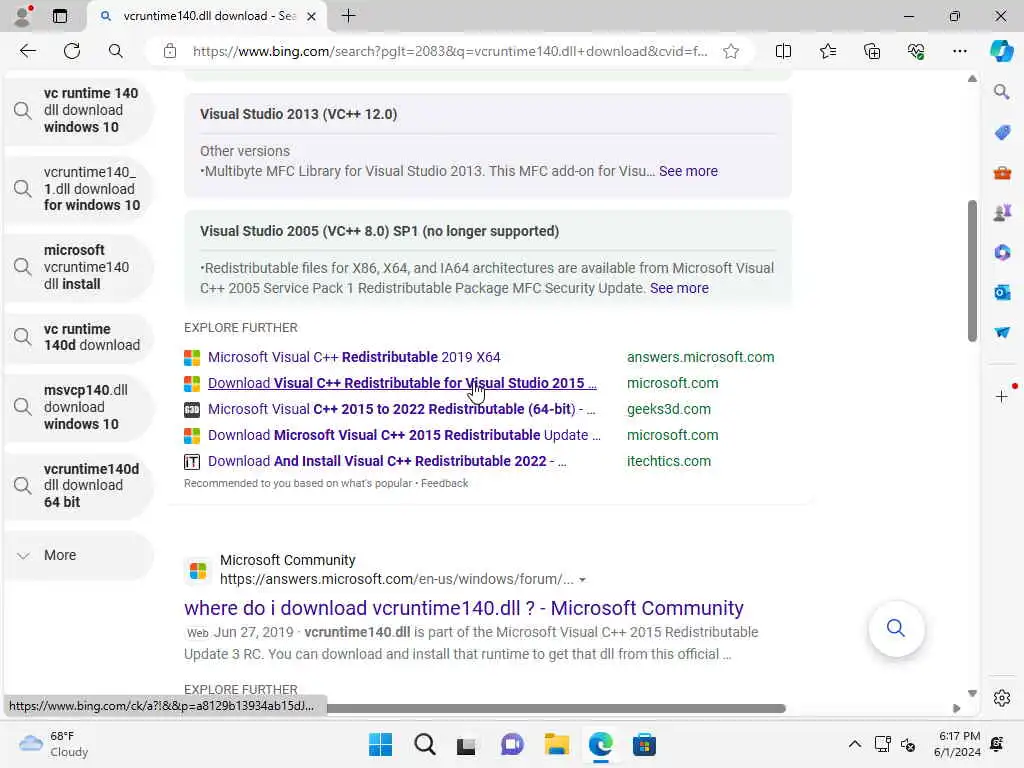Screen dimensions: 1024x768
Task: Open Visual C++ 2015 to 2022 Redistributable (64-bit)
Action: click(401, 409)
